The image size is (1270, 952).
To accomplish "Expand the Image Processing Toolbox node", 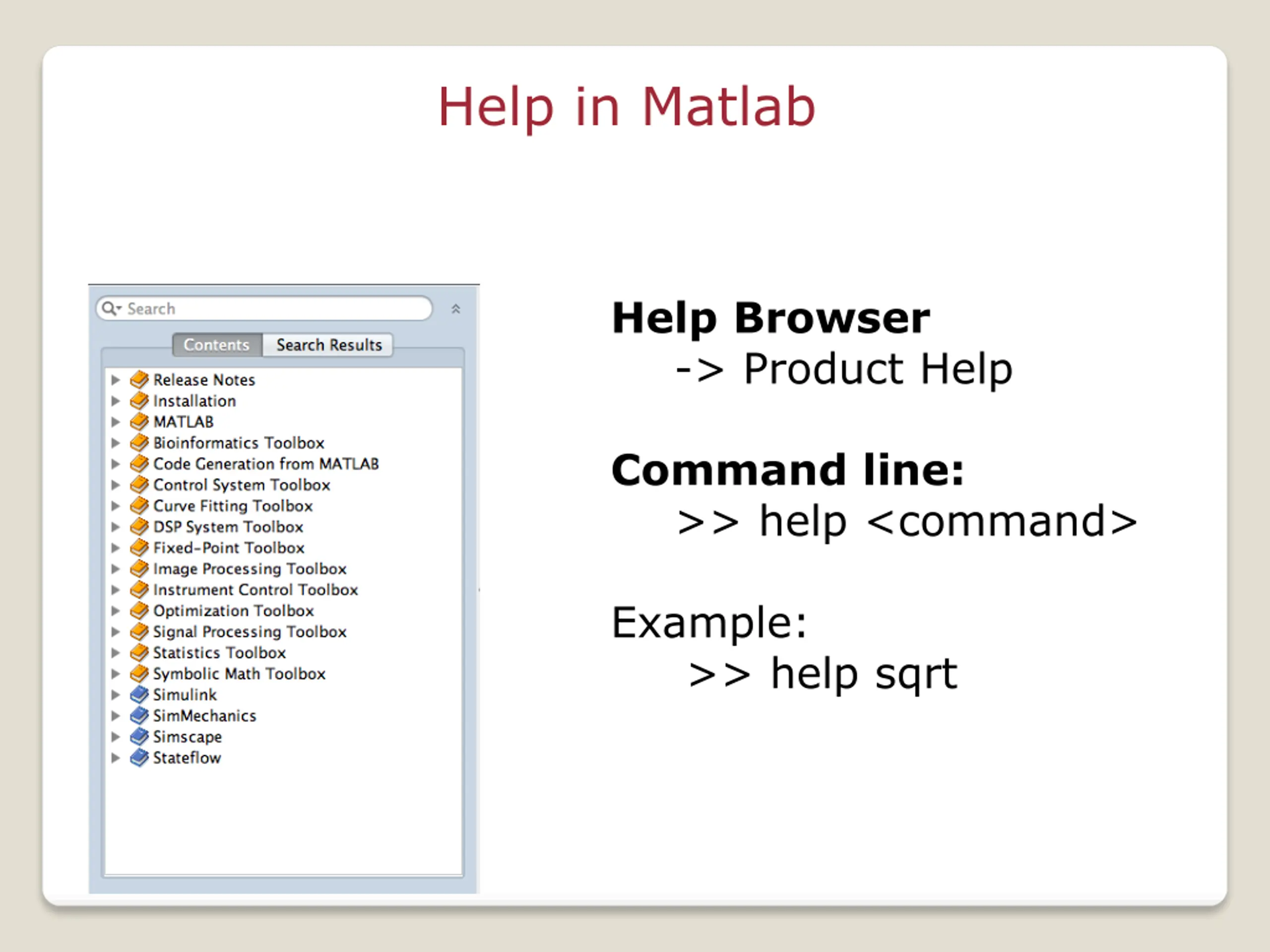I will tap(116, 569).
